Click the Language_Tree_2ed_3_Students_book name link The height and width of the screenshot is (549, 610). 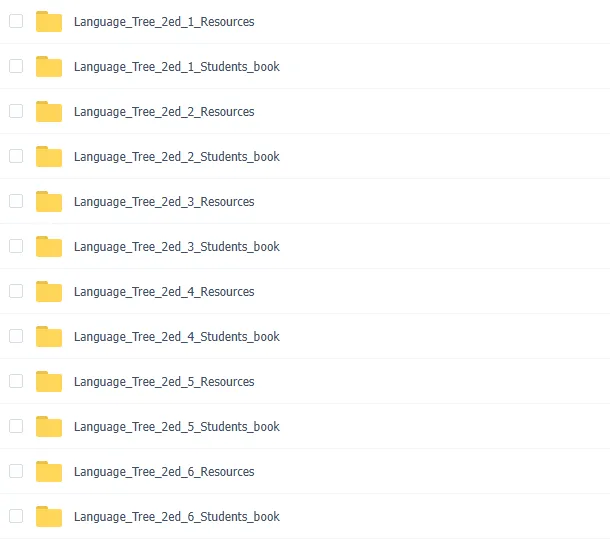click(x=177, y=247)
